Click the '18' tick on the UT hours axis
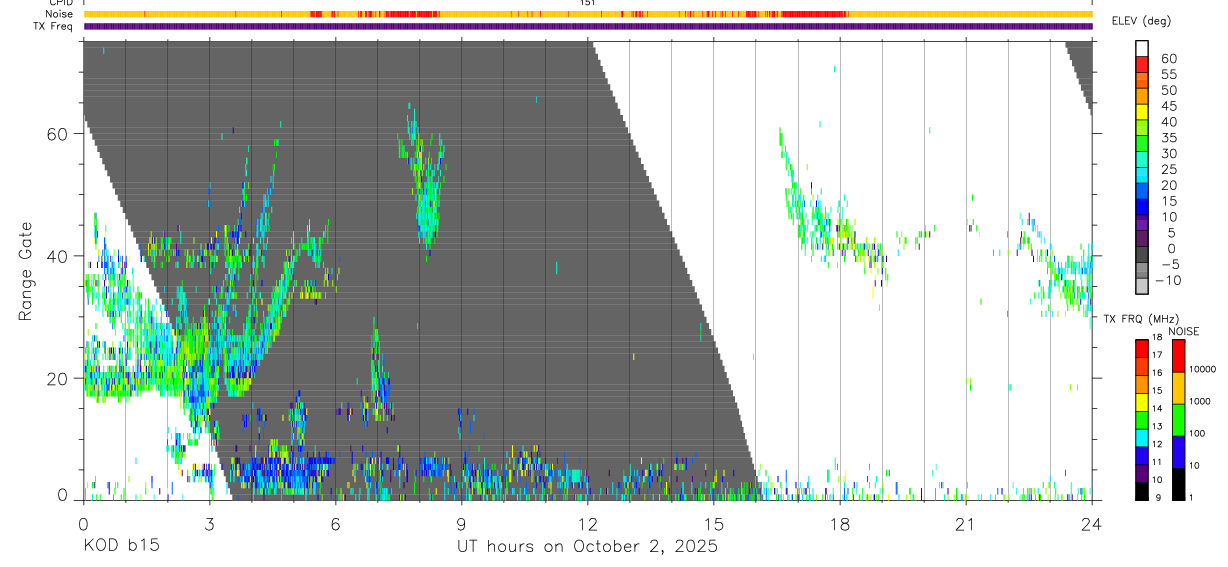The height and width of the screenshot is (567, 1228). pyautogui.click(x=839, y=523)
